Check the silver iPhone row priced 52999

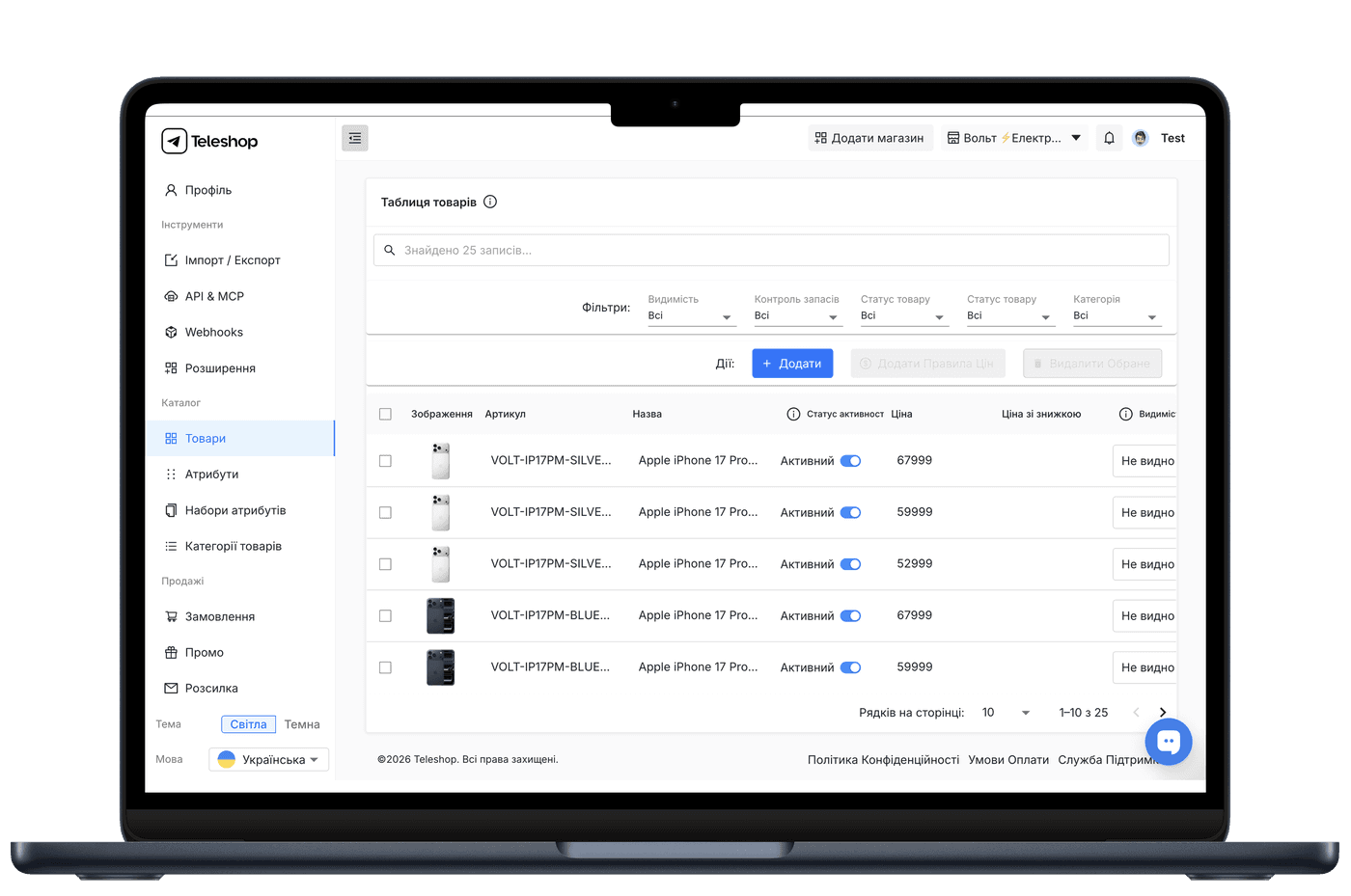385,564
